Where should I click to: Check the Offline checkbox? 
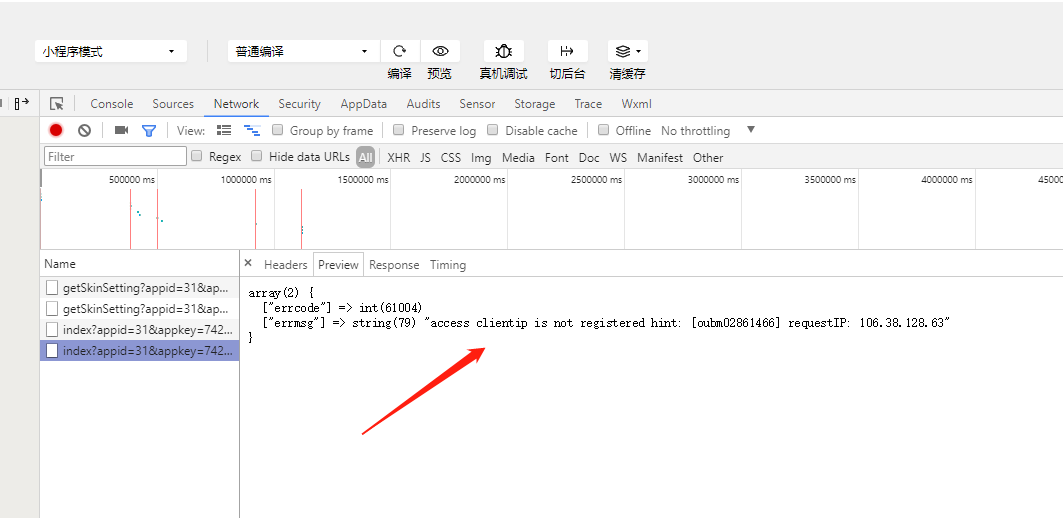(x=603, y=130)
